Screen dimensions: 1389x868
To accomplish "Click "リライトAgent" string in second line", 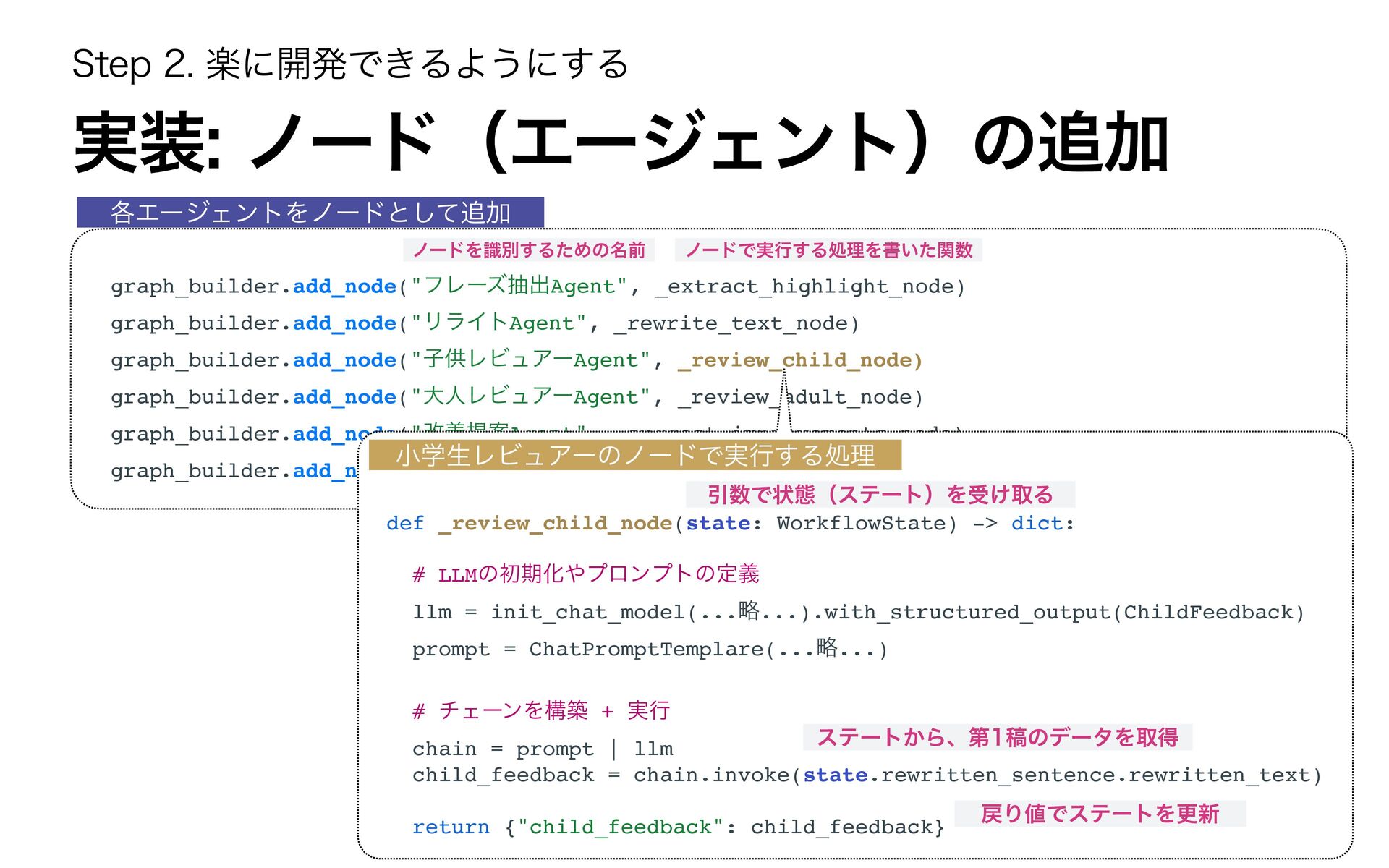I will (x=498, y=323).
